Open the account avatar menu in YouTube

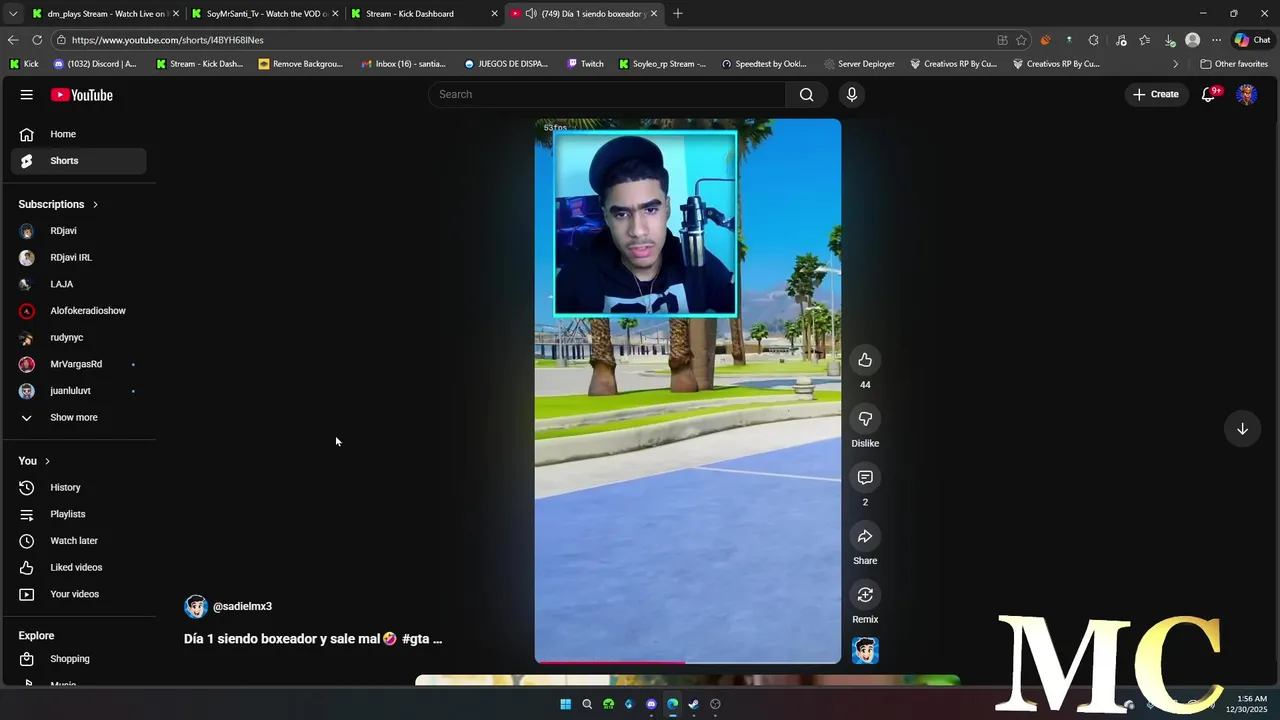coord(1246,94)
